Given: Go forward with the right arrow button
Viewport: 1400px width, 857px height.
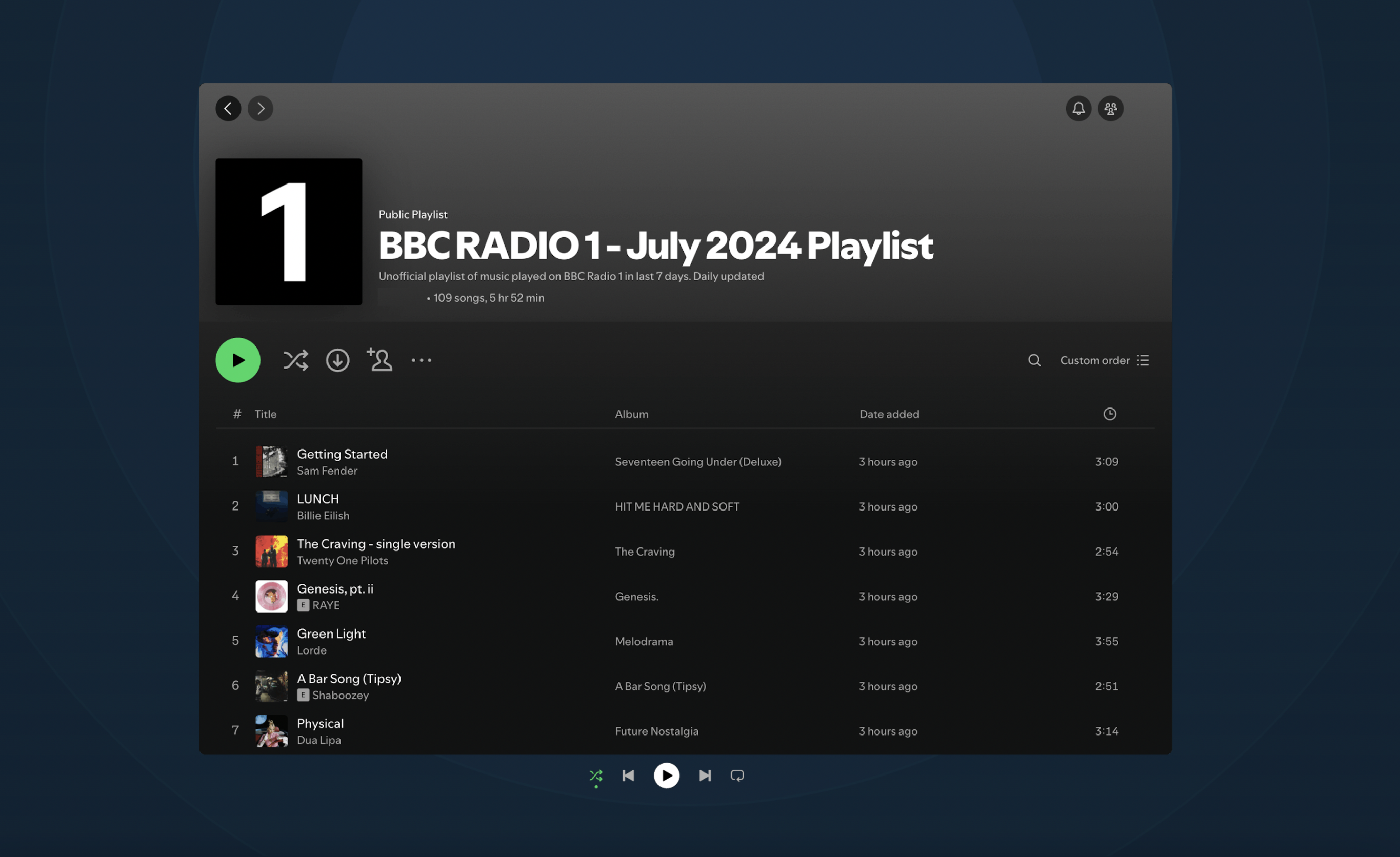Looking at the screenshot, I should coord(260,109).
